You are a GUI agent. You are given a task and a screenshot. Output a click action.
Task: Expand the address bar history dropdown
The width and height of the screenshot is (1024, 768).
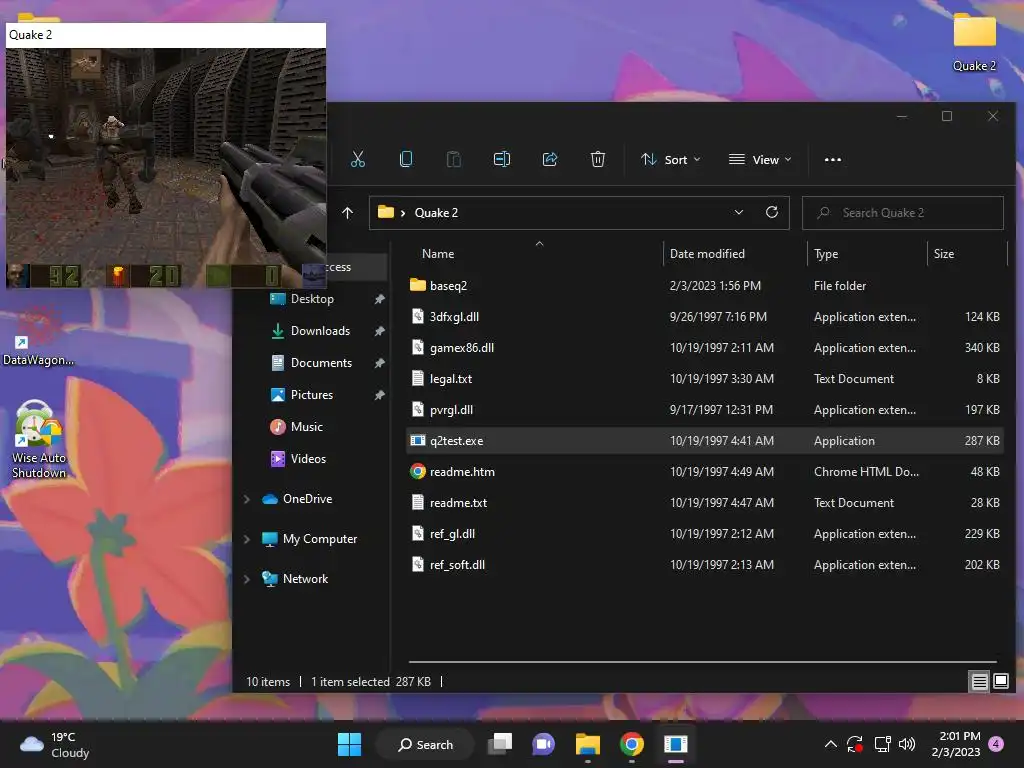tap(739, 213)
